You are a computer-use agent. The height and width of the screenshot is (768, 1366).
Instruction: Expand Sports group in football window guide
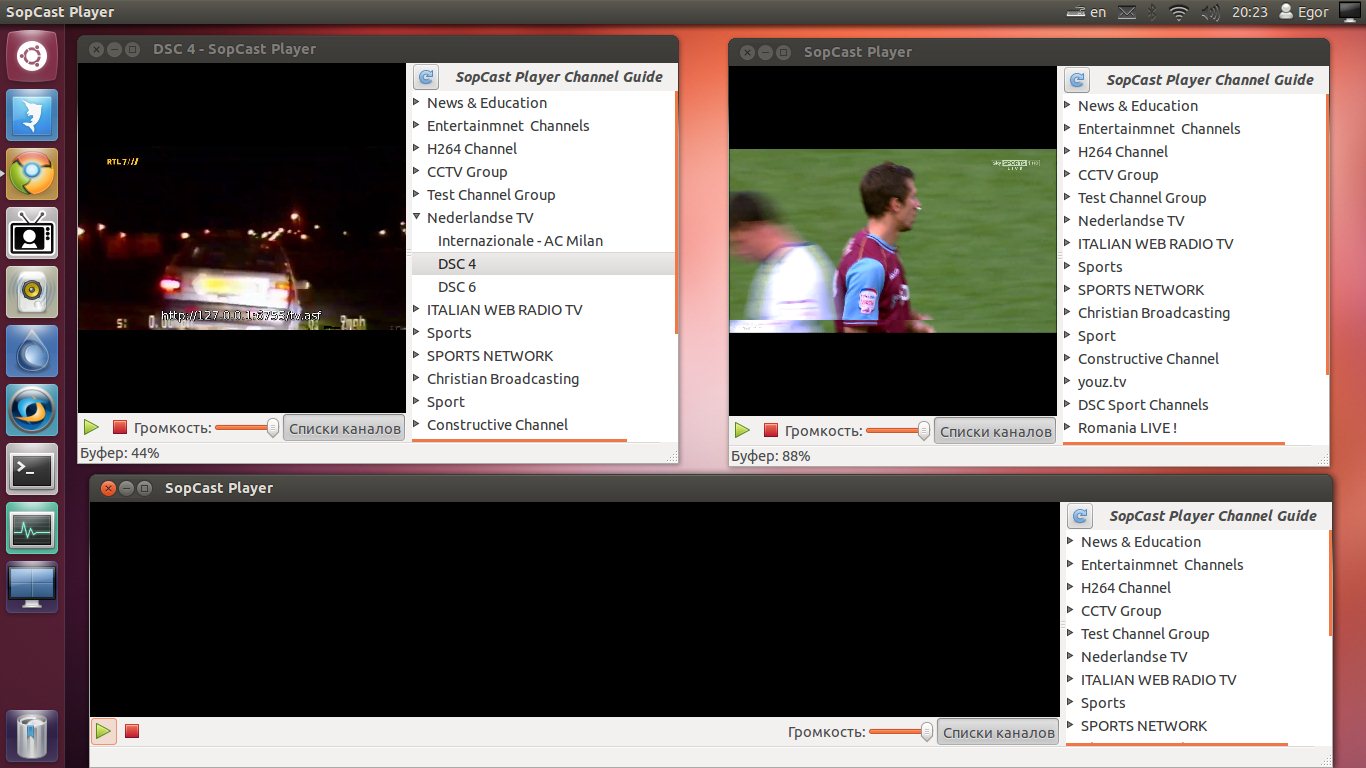click(x=1068, y=267)
